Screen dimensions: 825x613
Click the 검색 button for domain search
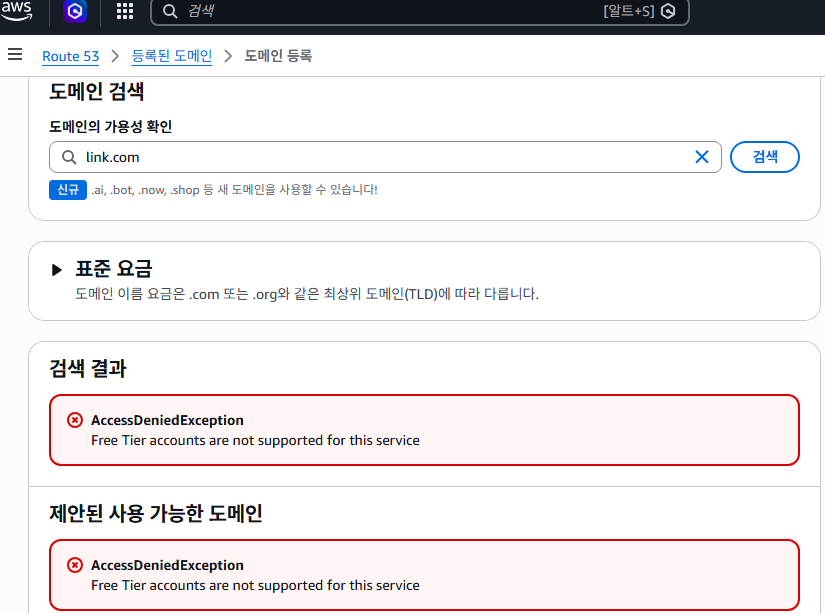click(x=764, y=157)
